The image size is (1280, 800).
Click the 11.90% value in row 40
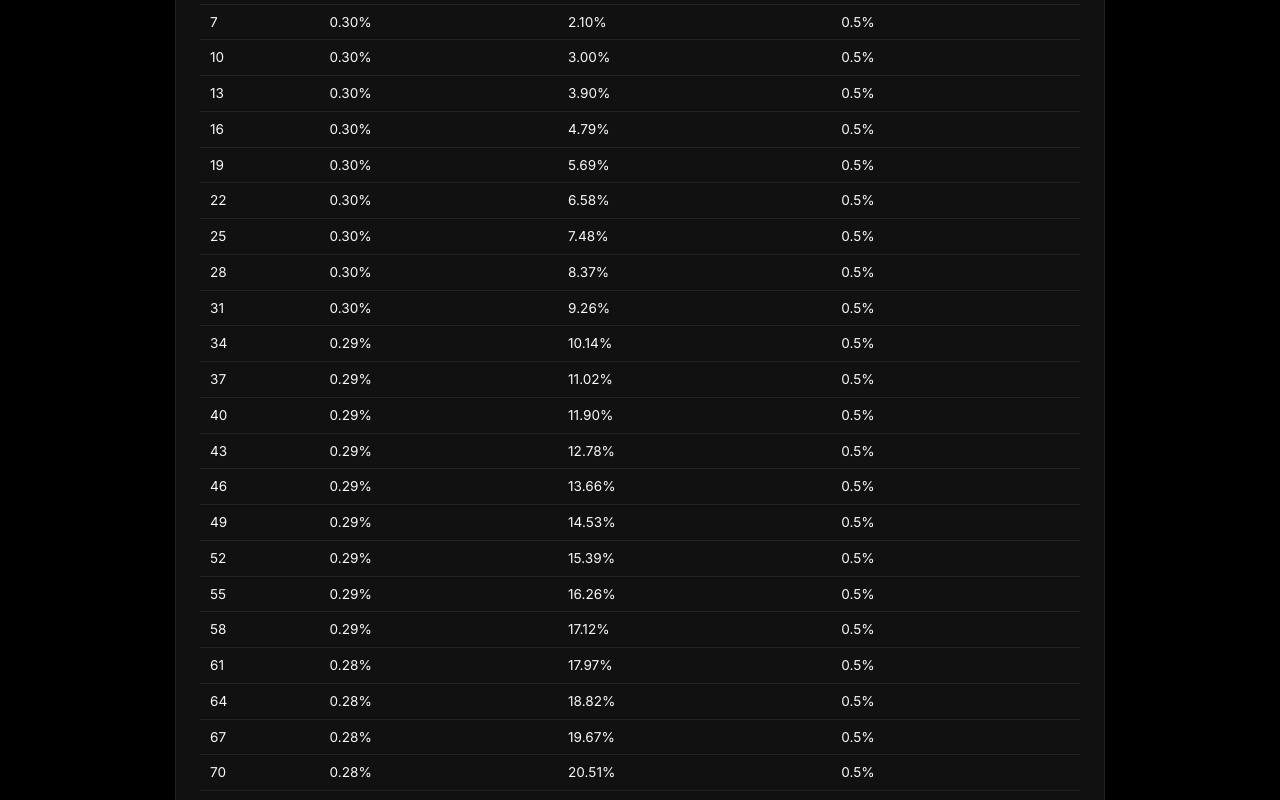click(590, 415)
